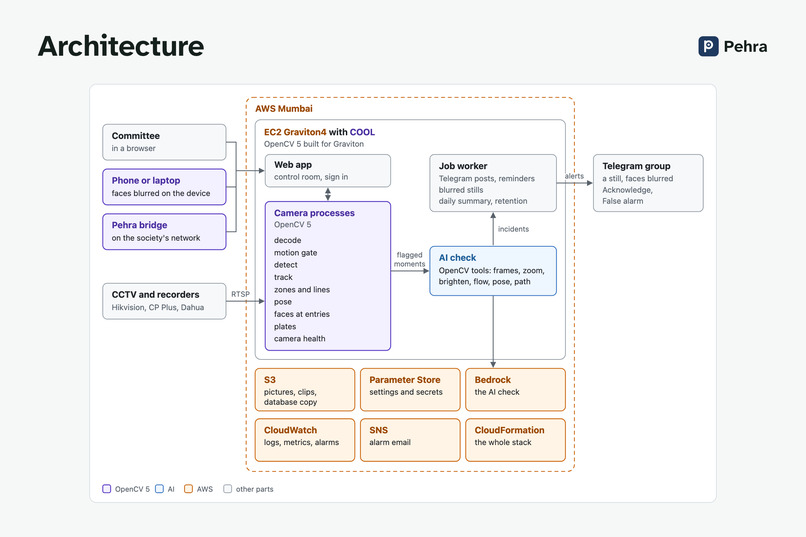Click 'control room, sign in' text

311,177
